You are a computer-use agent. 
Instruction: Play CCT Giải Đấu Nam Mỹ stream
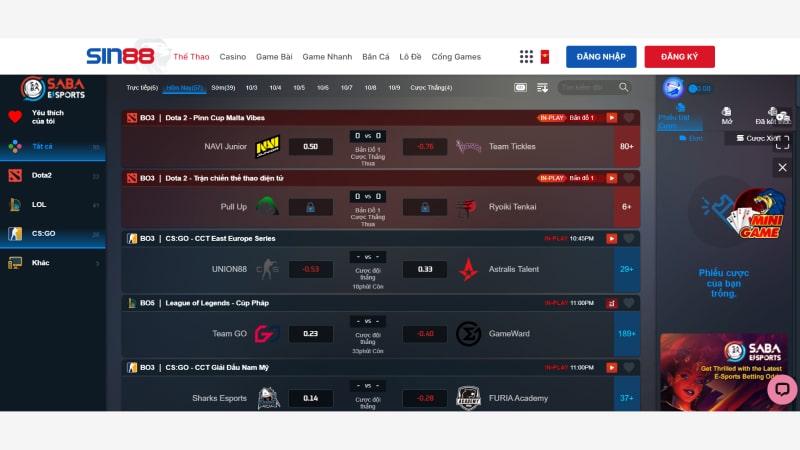(x=611, y=368)
